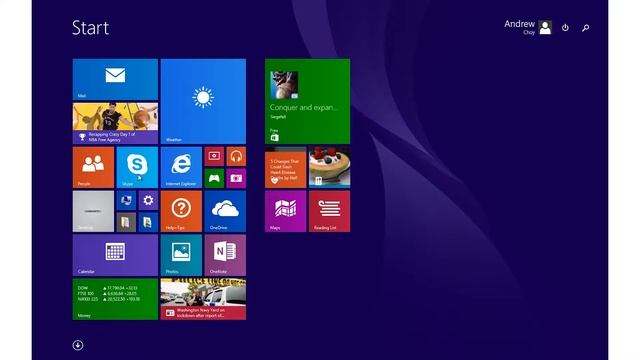The height and width of the screenshot is (360, 640).
Task: Open the Sports tile about NBA Free Agency
Action: 115,123
